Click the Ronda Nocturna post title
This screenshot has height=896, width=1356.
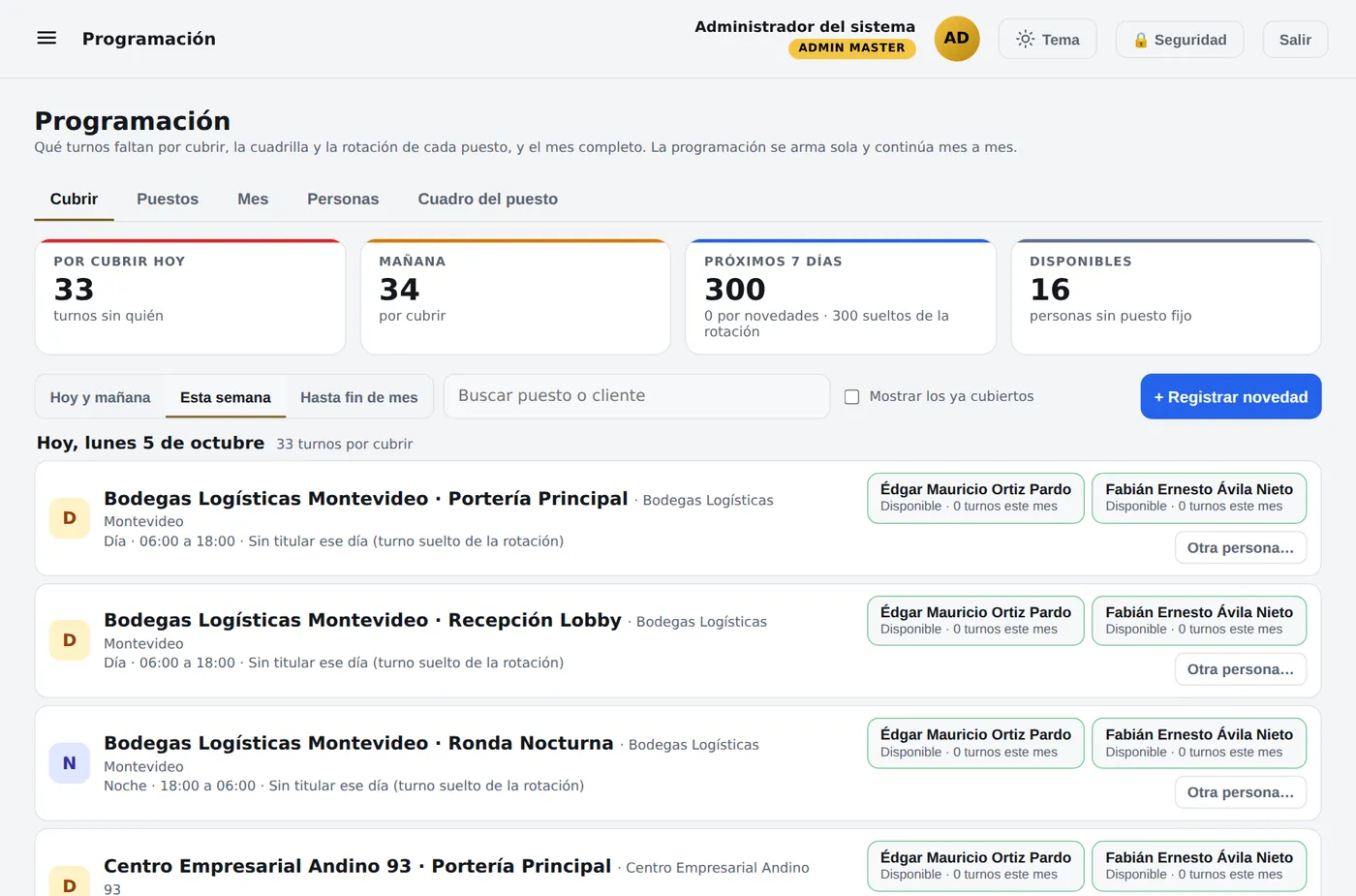point(358,743)
